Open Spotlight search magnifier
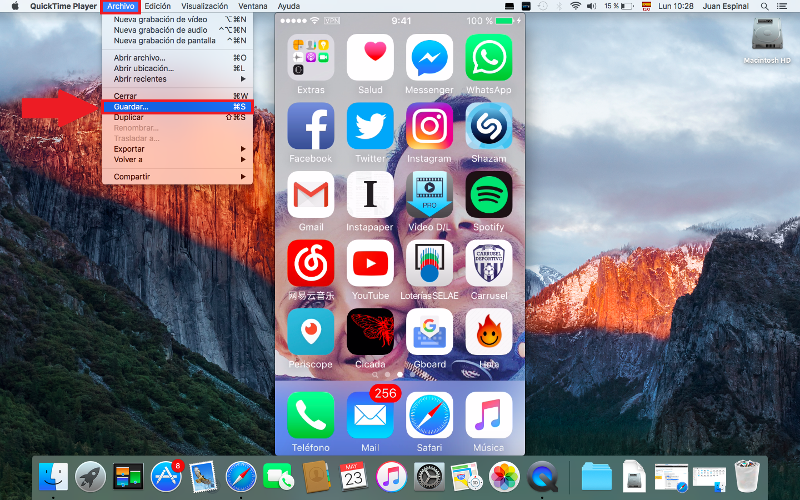Screen dimensions: 800x500 tap(764, 6)
